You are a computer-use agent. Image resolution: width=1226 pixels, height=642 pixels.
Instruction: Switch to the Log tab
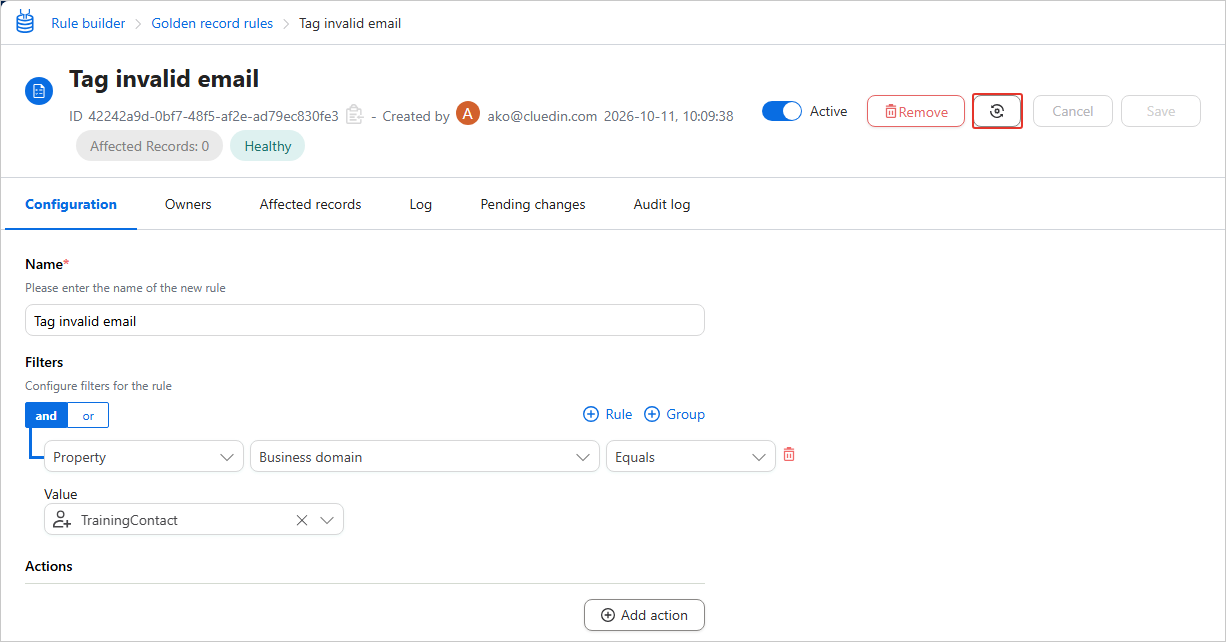point(421,204)
